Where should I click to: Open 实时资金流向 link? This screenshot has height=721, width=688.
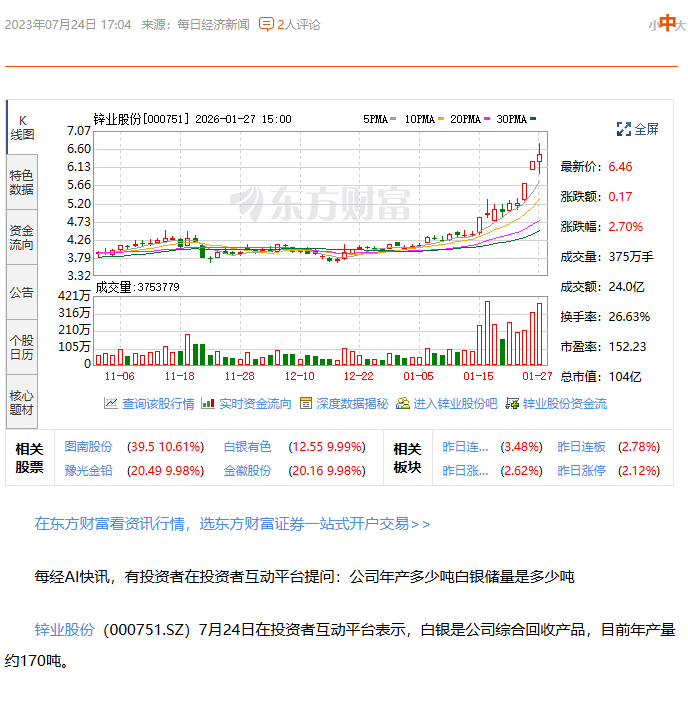[x=255, y=404]
